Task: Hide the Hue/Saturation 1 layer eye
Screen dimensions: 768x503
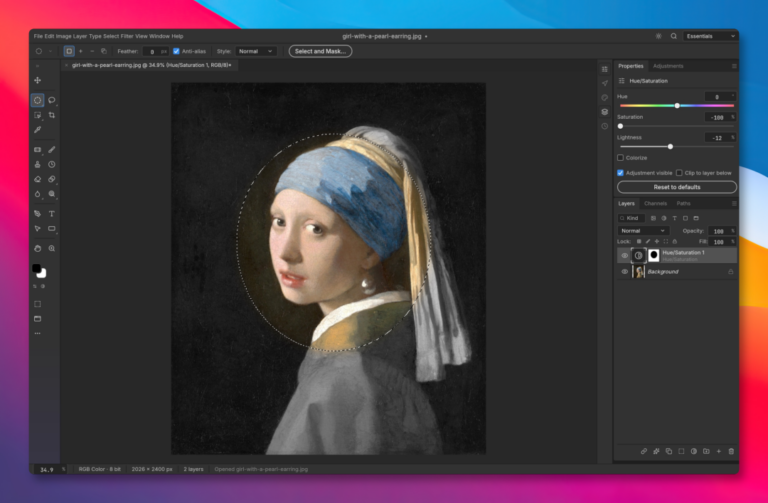Action: 624,255
